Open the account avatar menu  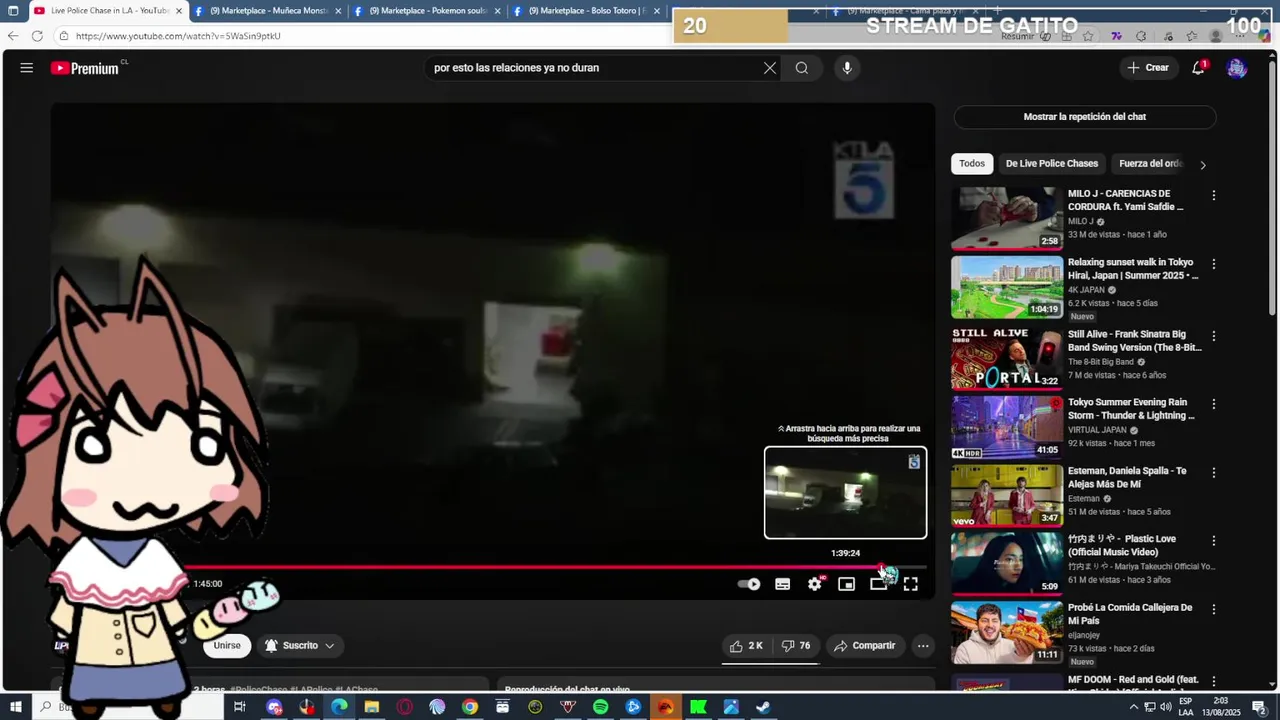[x=1237, y=68]
